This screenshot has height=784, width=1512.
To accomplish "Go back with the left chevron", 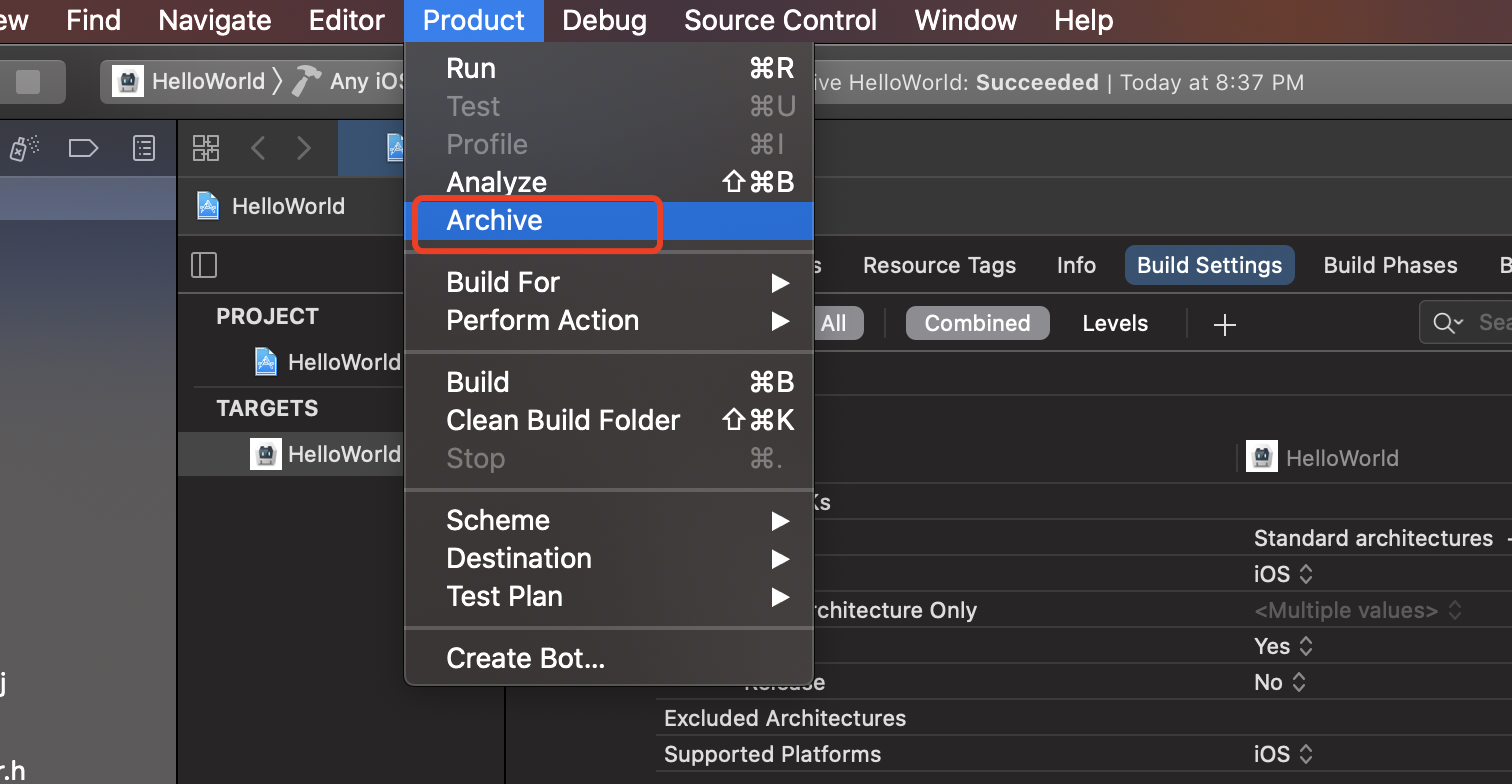I will (258, 149).
